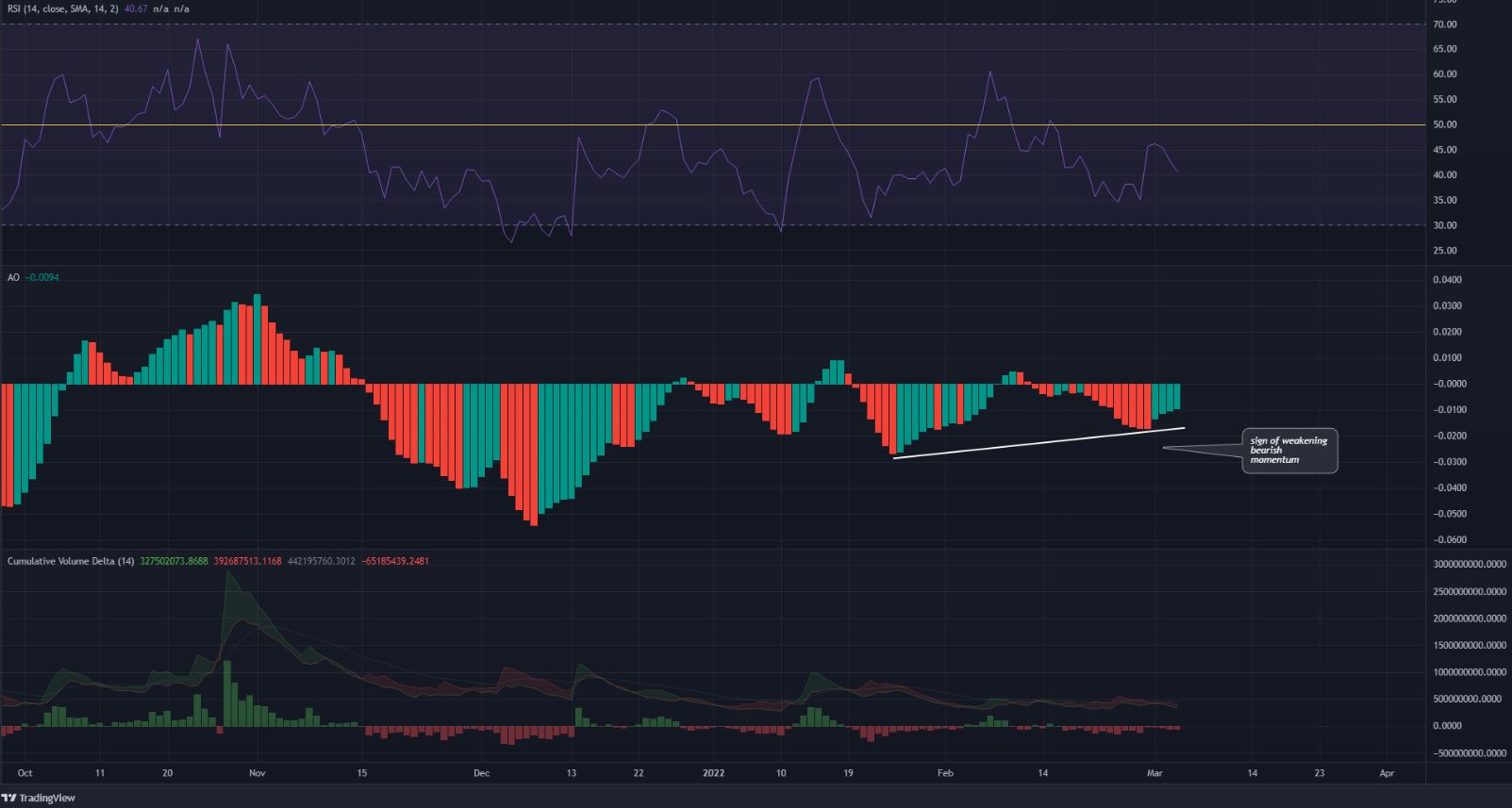Click the 2022 date label
1512x808 pixels.
[714, 773]
